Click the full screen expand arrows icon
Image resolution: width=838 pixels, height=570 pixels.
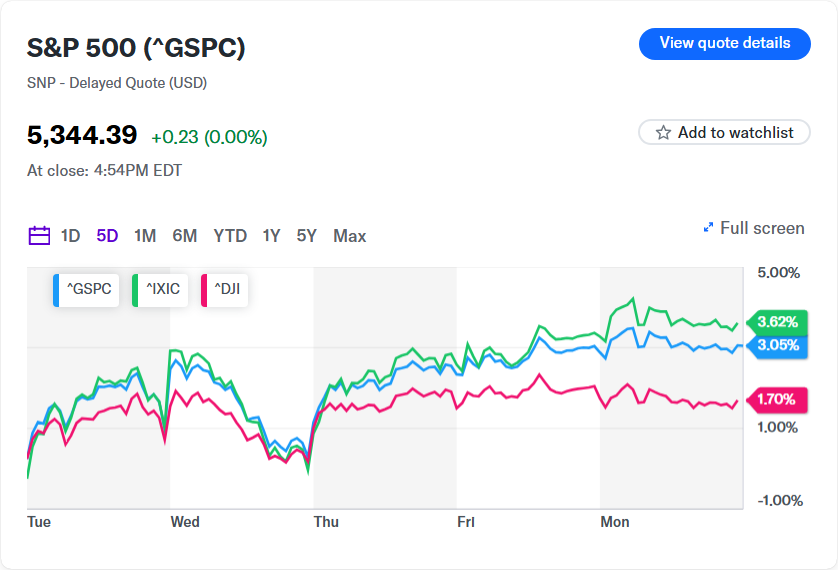[x=708, y=228]
